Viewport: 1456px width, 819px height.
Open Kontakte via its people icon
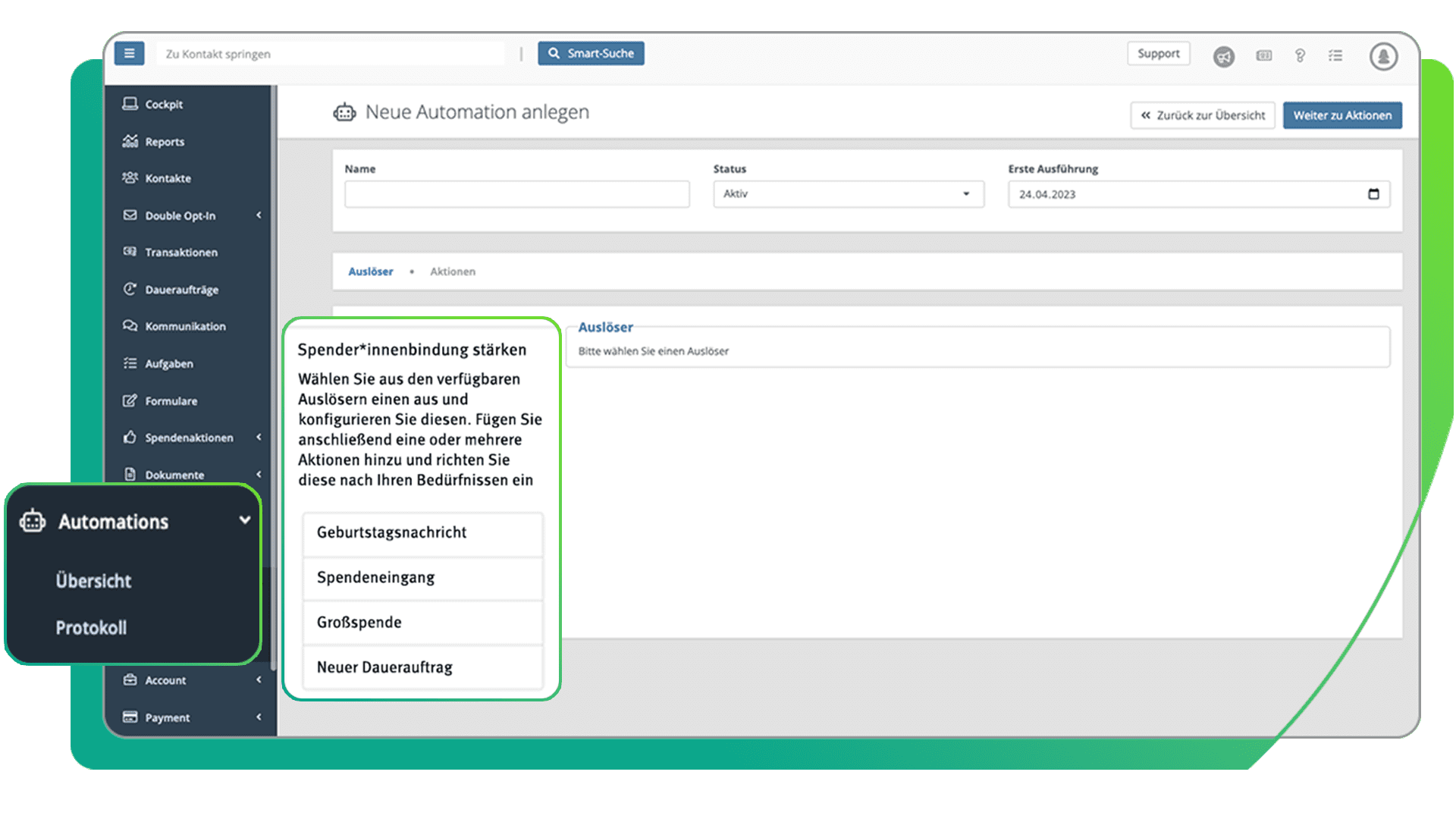point(130,178)
